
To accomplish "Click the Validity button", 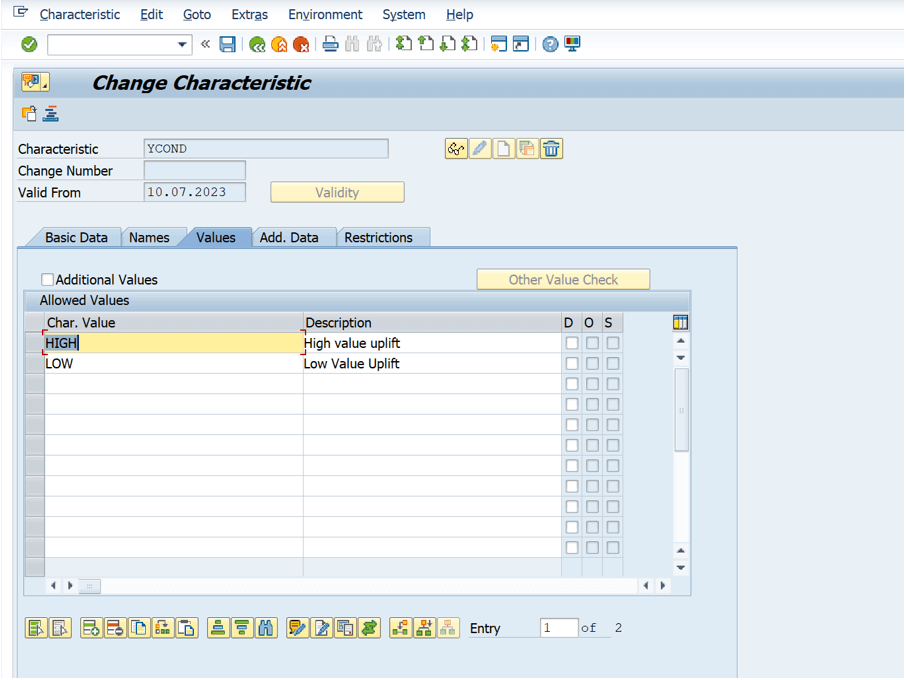I will tap(337, 192).
